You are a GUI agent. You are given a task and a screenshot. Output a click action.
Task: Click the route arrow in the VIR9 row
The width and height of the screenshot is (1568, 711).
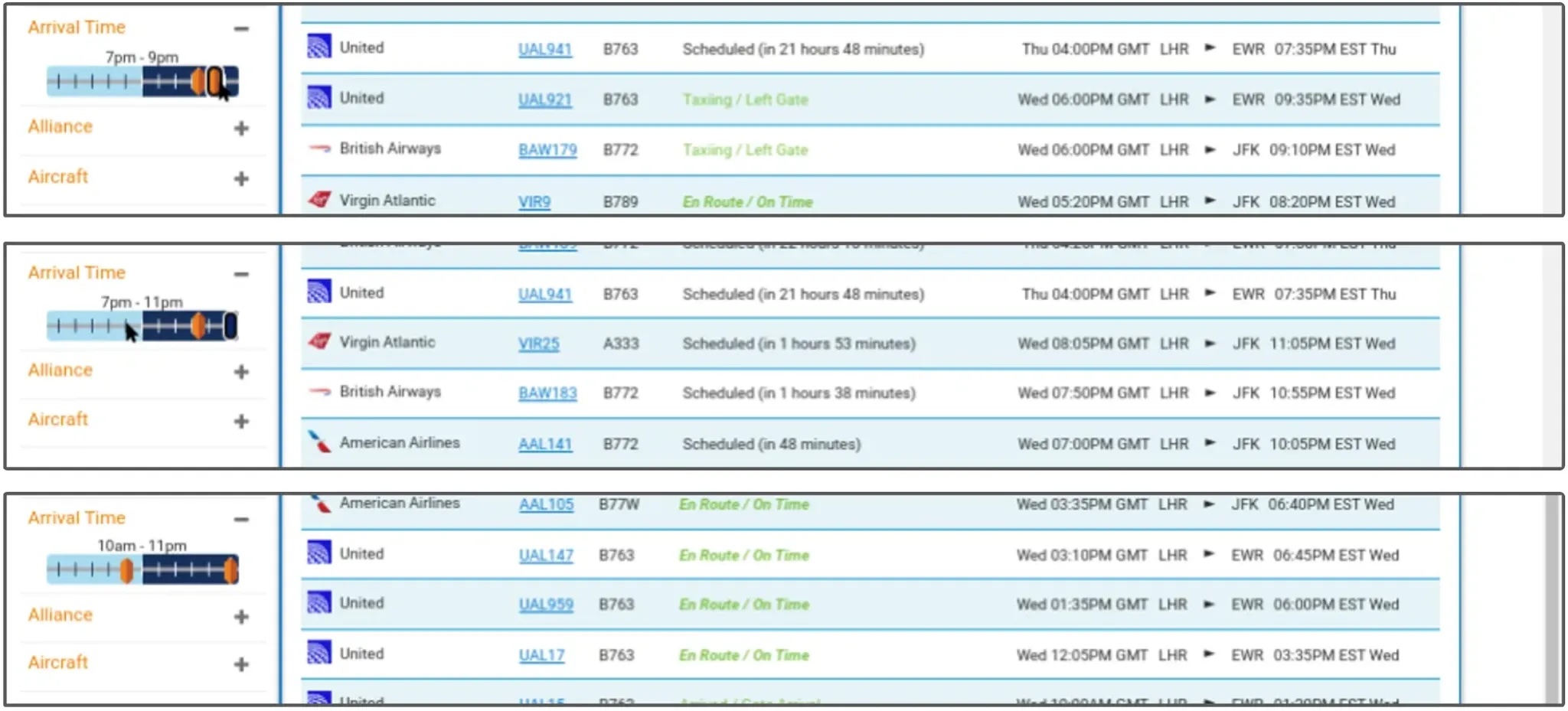(x=1210, y=201)
